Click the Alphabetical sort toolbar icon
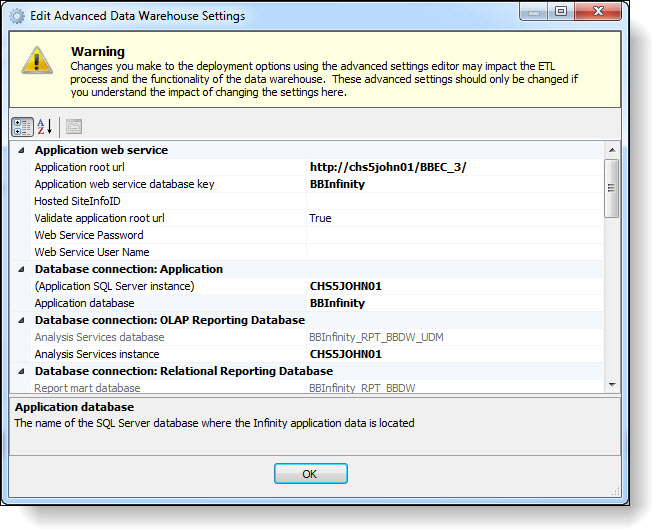The width and height of the screenshot is (652, 529). (45, 126)
